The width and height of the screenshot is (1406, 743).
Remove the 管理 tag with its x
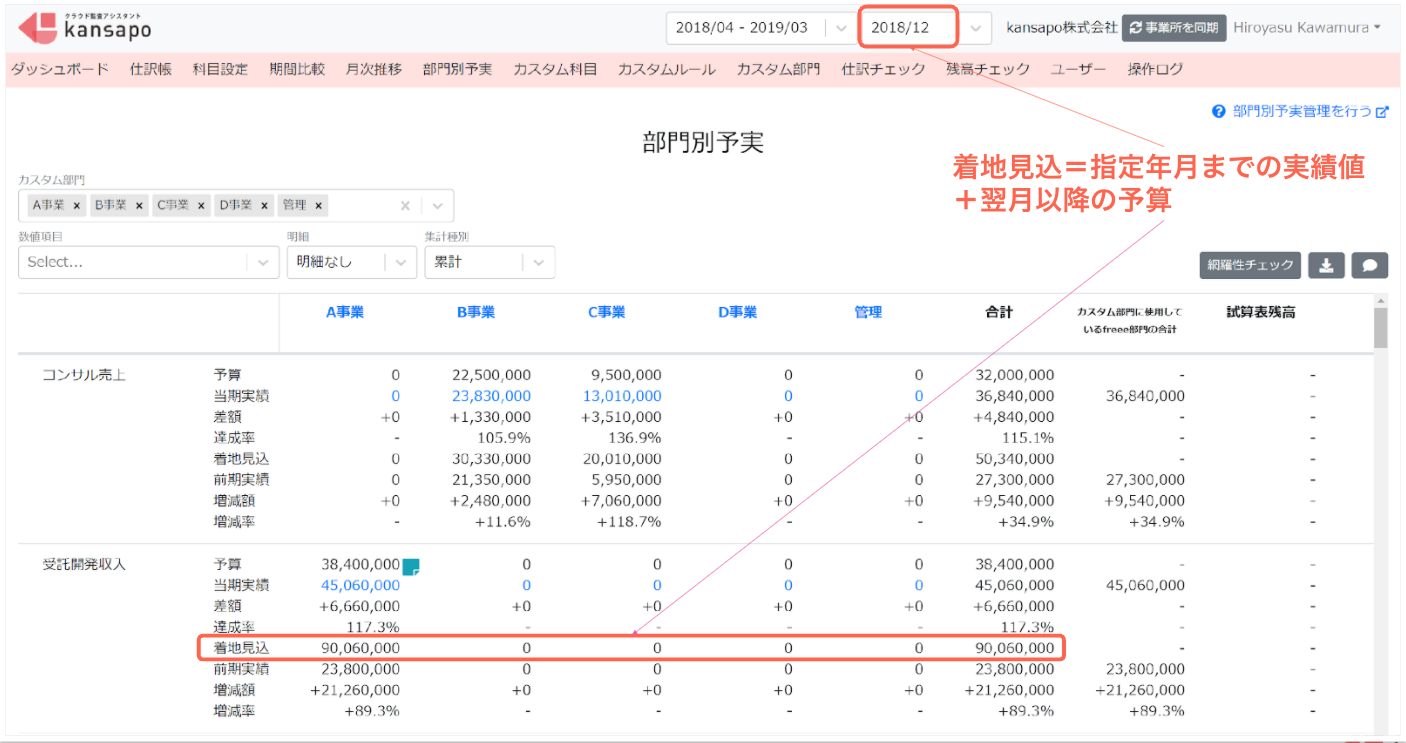point(318,205)
